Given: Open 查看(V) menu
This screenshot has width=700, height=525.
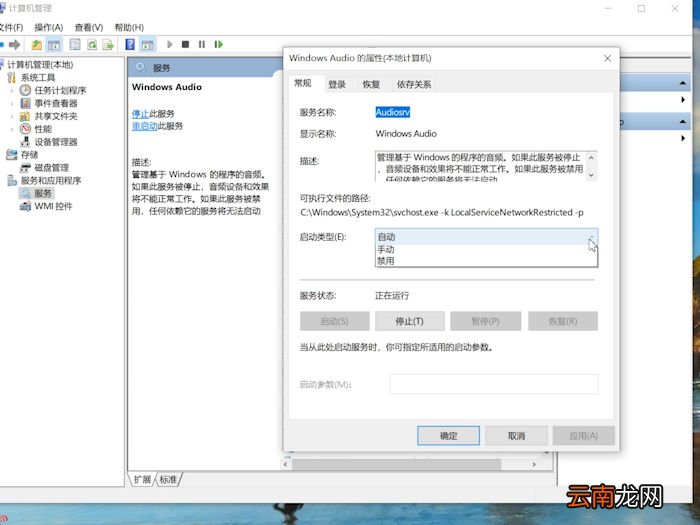Looking at the screenshot, I should click(89, 28).
